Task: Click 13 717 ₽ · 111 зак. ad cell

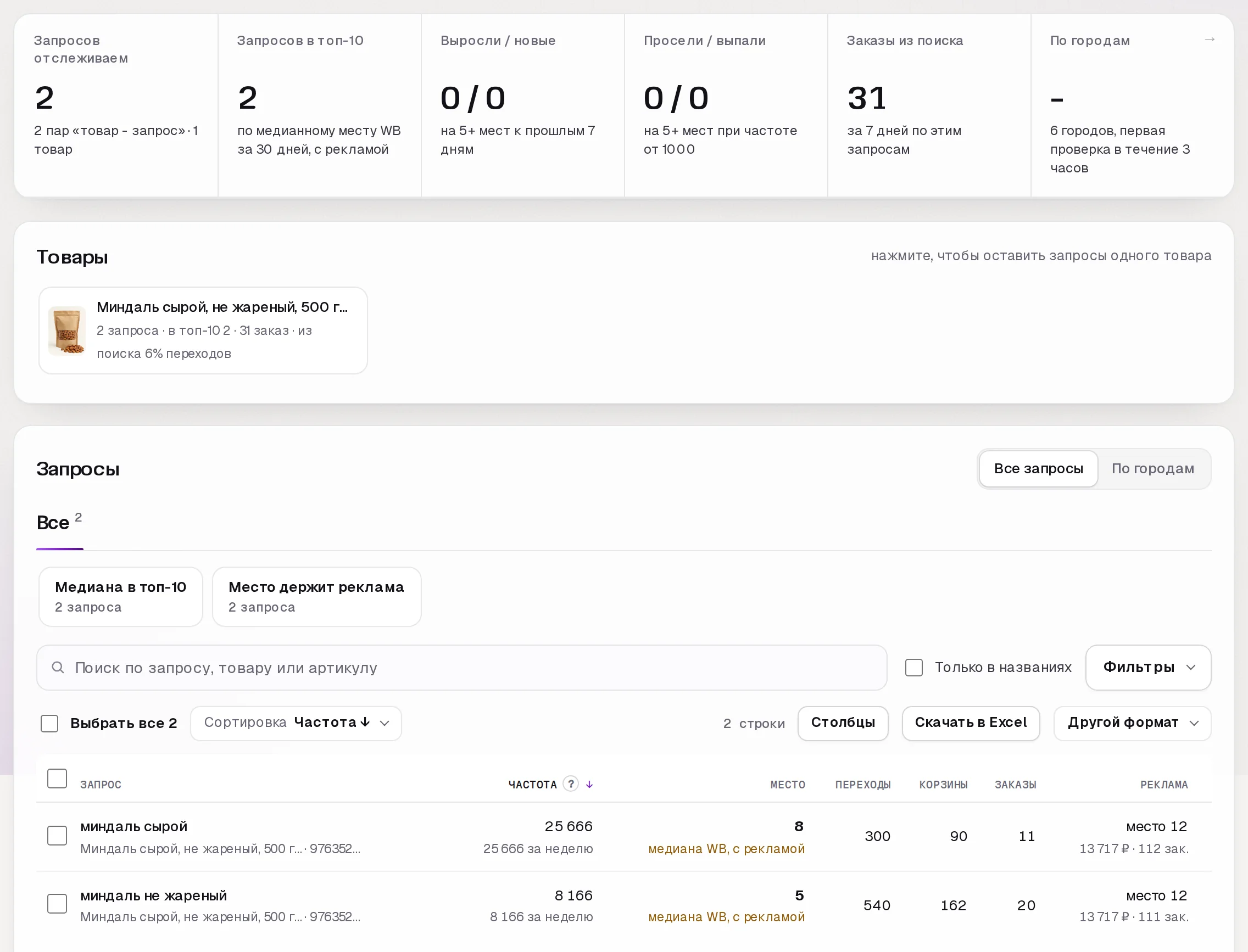Action: pyautogui.click(x=1134, y=917)
